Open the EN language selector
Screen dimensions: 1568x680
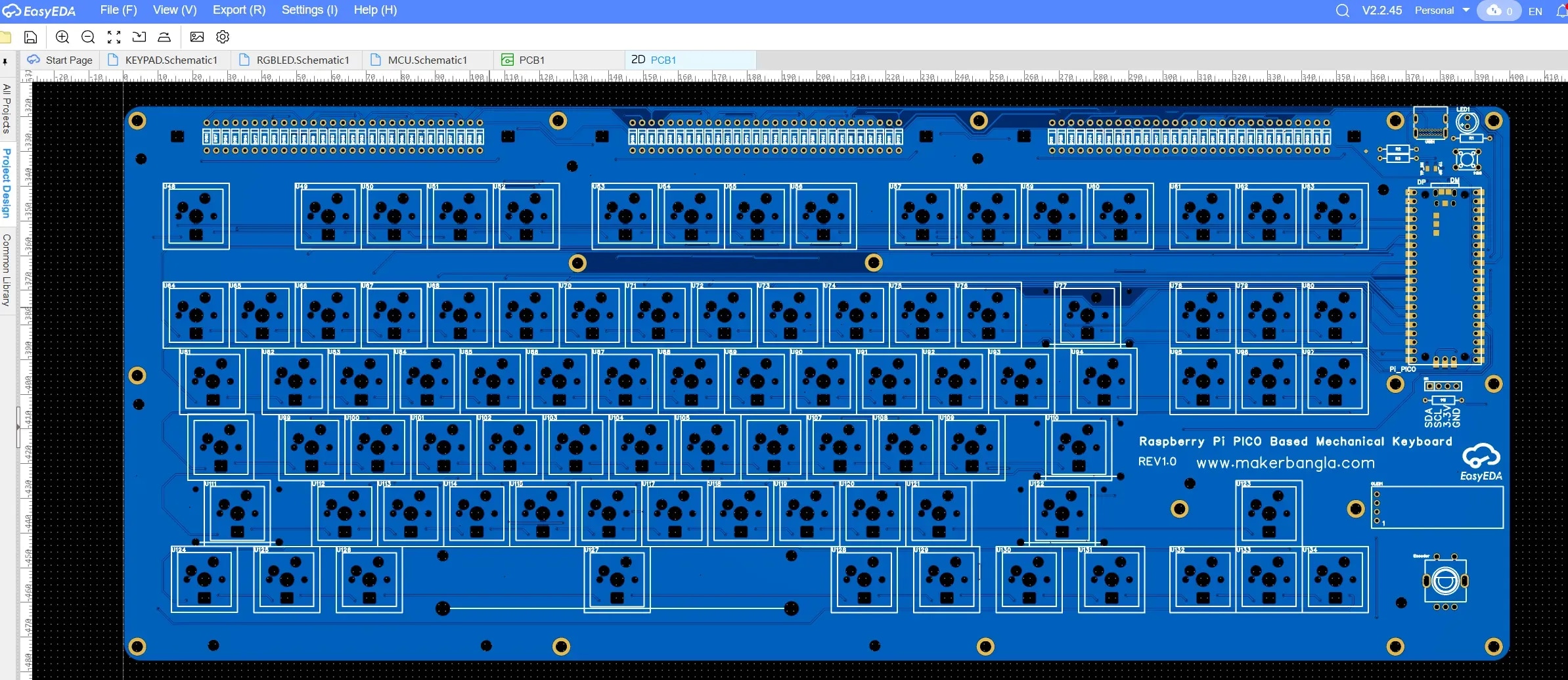tap(1535, 11)
